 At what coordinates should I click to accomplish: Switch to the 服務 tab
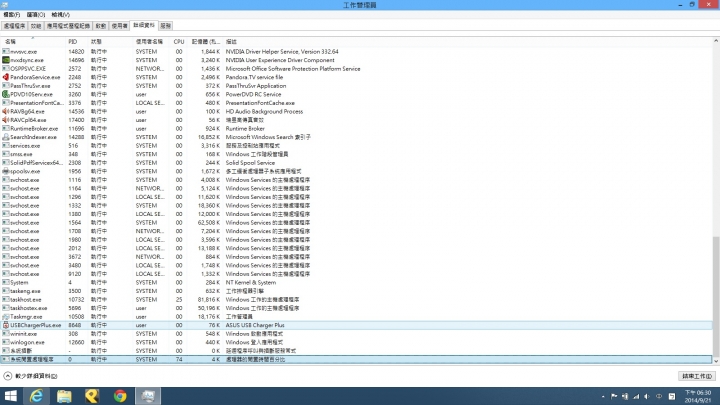point(166,26)
